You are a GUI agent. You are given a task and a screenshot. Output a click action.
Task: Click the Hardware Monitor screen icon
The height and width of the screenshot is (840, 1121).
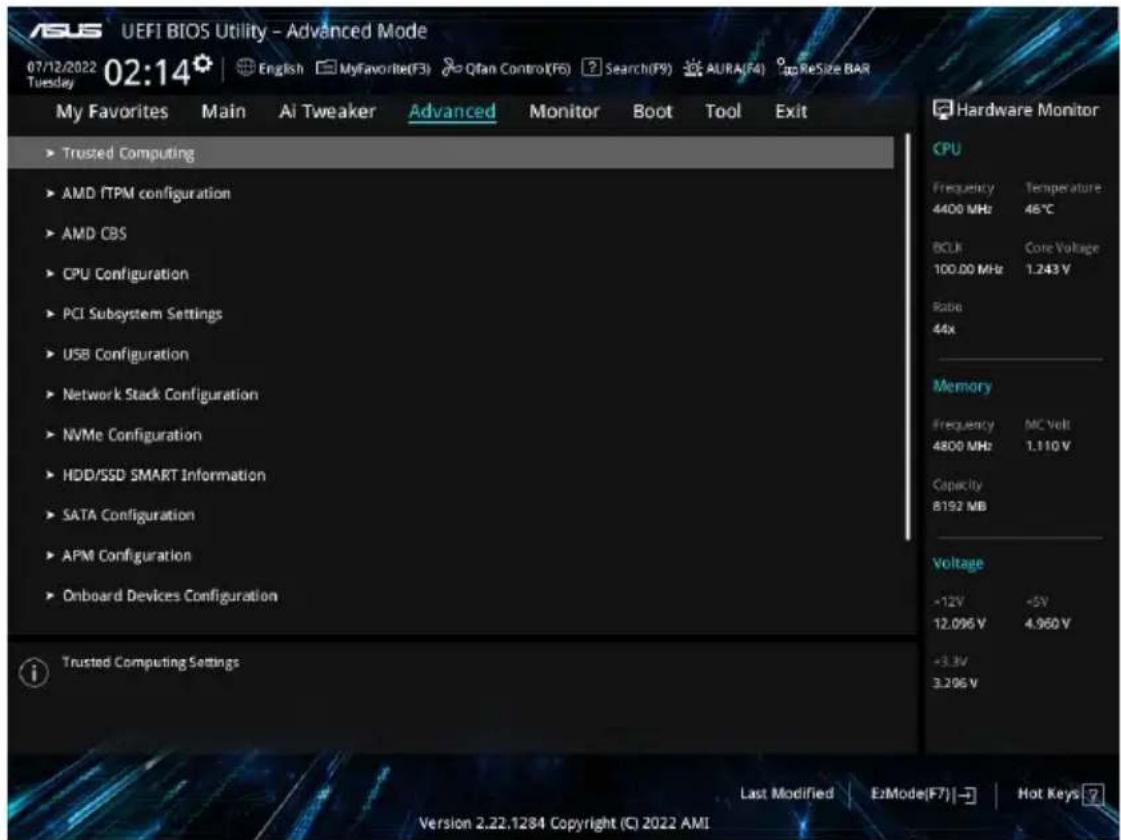[942, 109]
